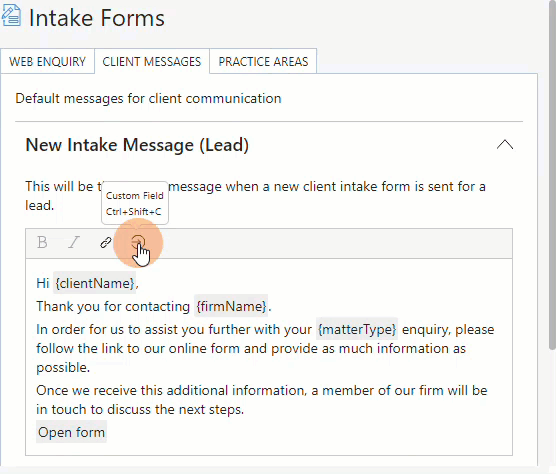The image size is (556, 474).
Task: Open the PRACTICE AREAS tab
Action: coord(263,61)
